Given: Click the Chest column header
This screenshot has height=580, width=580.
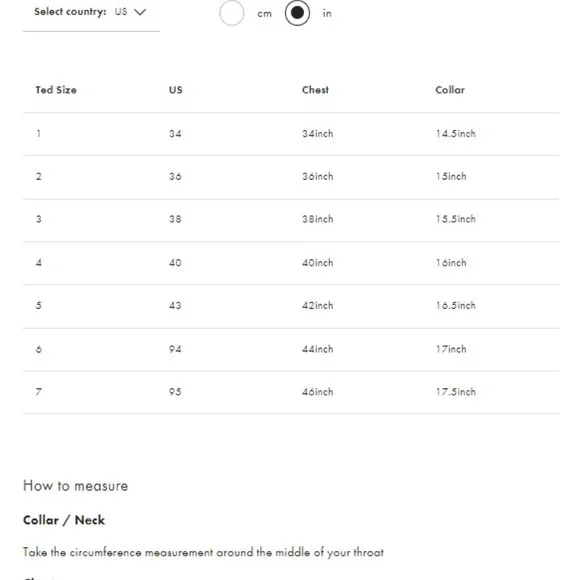Looking at the screenshot, I should [315, 90].
